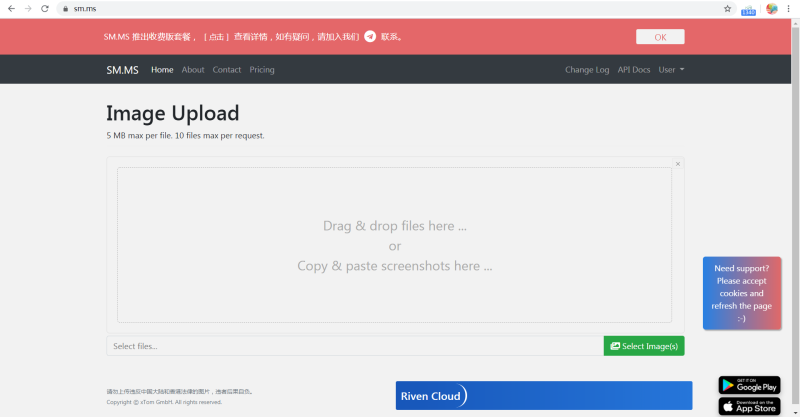
Task: Click the Image Upload heading
Action: [x=172, y=113]
